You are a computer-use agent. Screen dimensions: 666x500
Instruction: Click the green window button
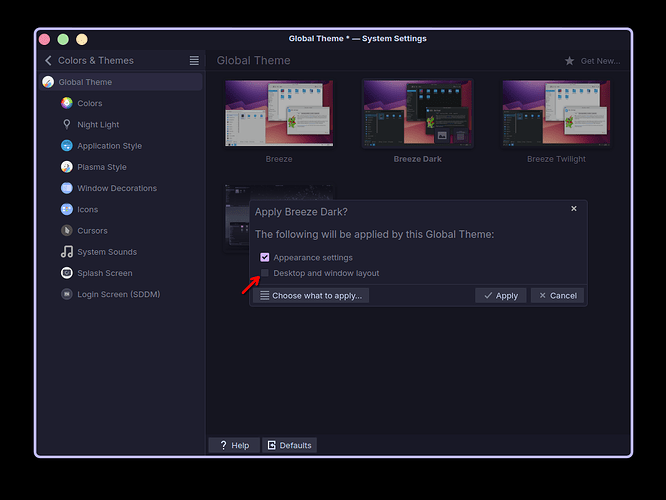pos(63,40)
